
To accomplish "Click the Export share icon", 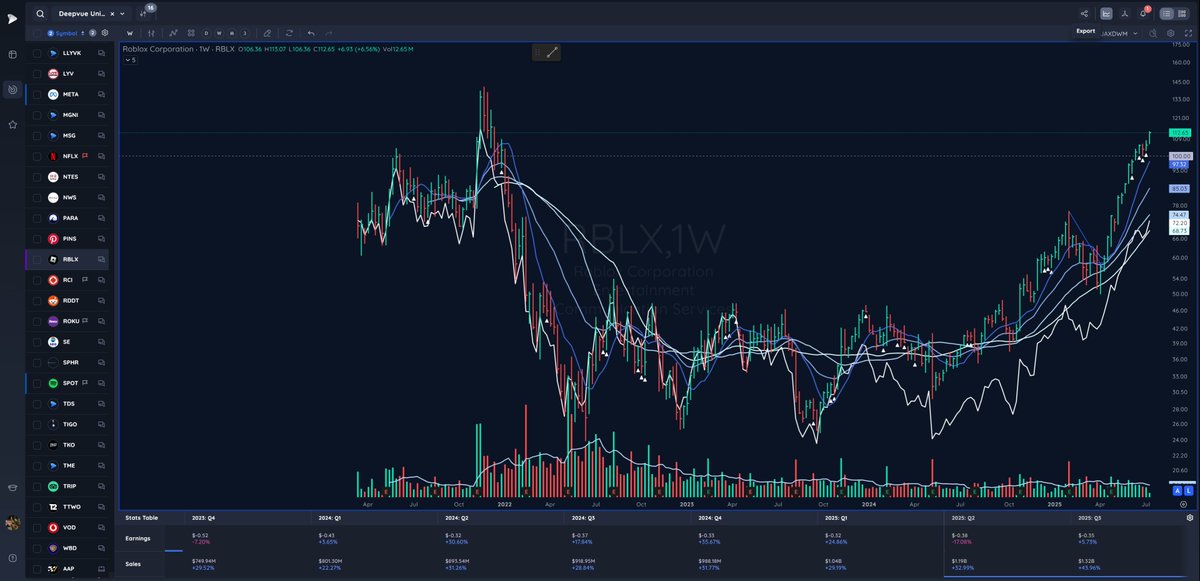I will [x=1085, y=14].
